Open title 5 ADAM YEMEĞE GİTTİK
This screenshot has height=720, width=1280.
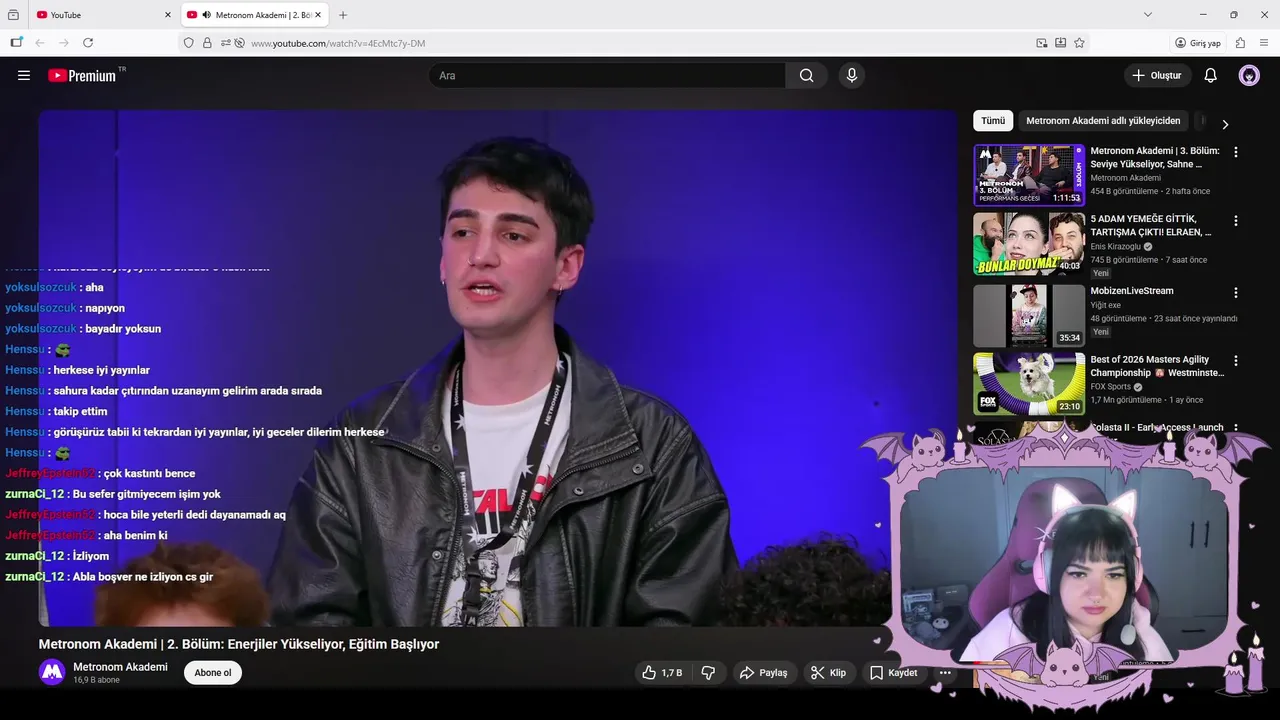(x=1150, y=225)
